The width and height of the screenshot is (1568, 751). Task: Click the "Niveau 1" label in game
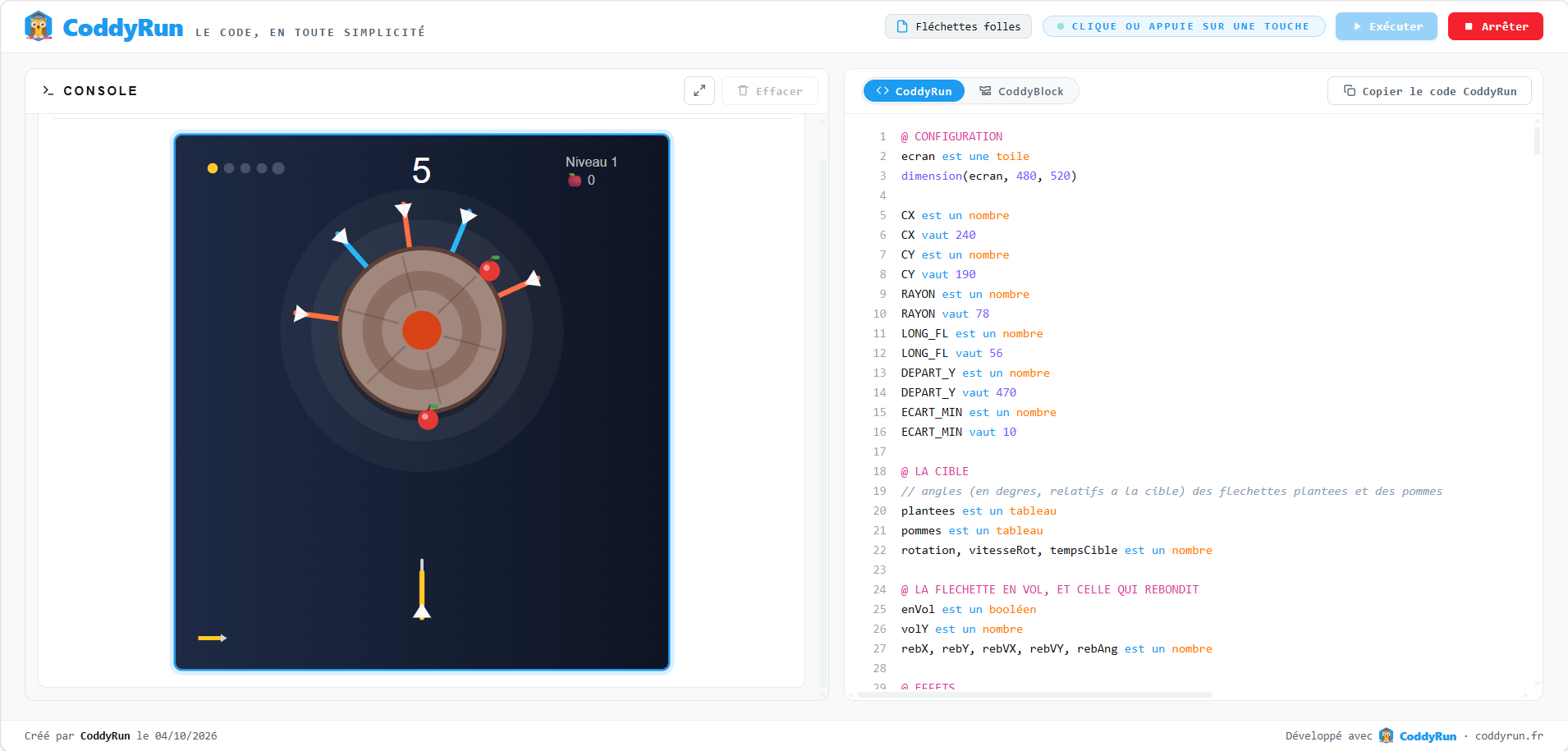[x=591, y=162]
